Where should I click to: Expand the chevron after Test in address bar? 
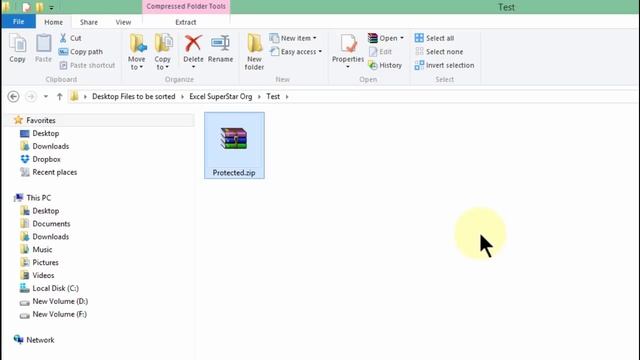point(287,97)
